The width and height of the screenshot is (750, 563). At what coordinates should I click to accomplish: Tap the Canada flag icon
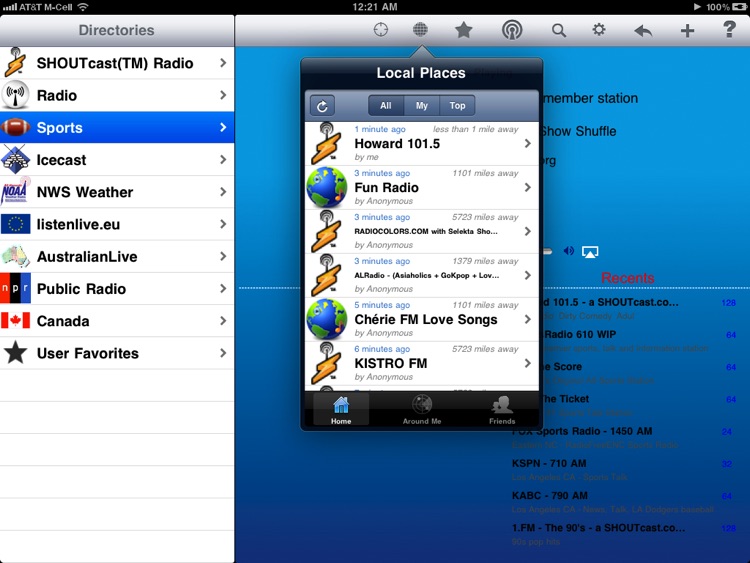15,320
